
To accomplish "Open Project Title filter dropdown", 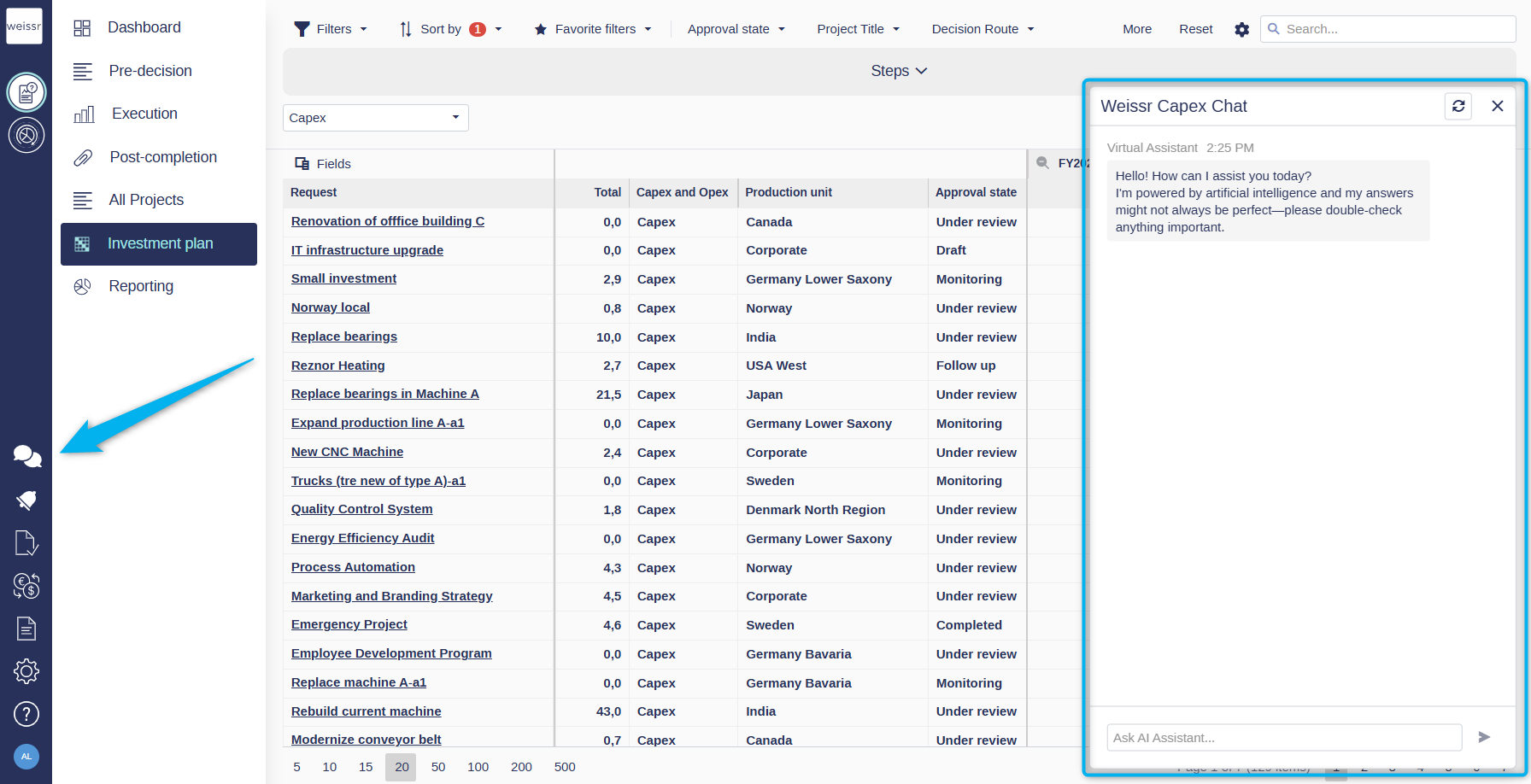I will (x=858, y=29).
